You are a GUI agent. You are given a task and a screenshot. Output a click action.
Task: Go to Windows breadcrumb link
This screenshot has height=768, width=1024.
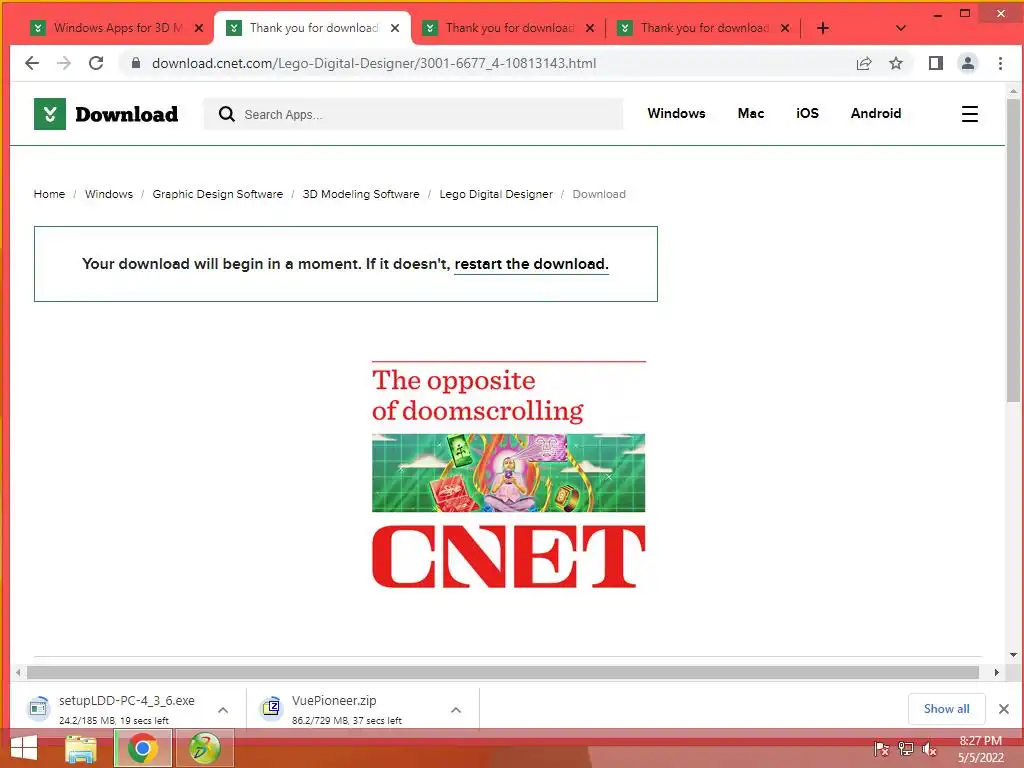[x=108, y=194]
